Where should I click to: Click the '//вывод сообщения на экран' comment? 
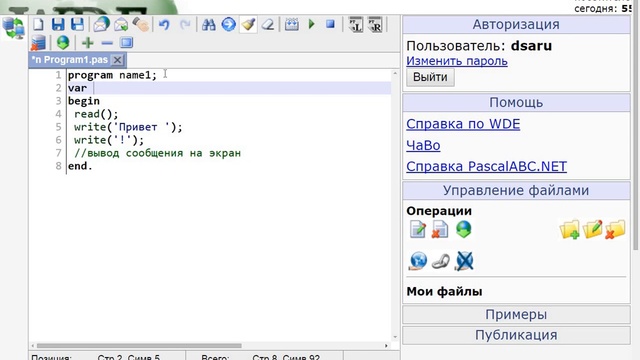coord(158,153)
